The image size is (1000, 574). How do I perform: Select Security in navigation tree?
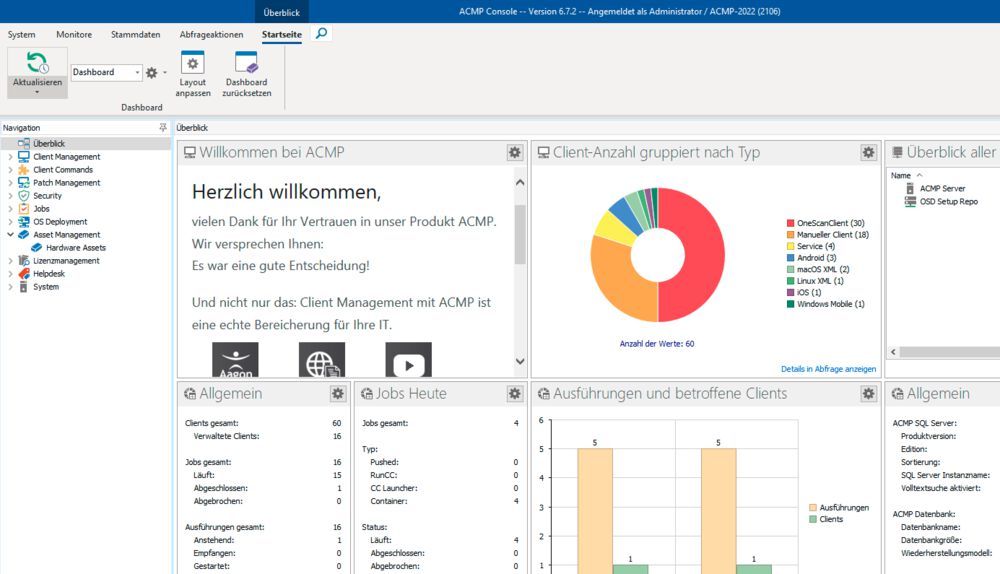[x=47, y=196]
